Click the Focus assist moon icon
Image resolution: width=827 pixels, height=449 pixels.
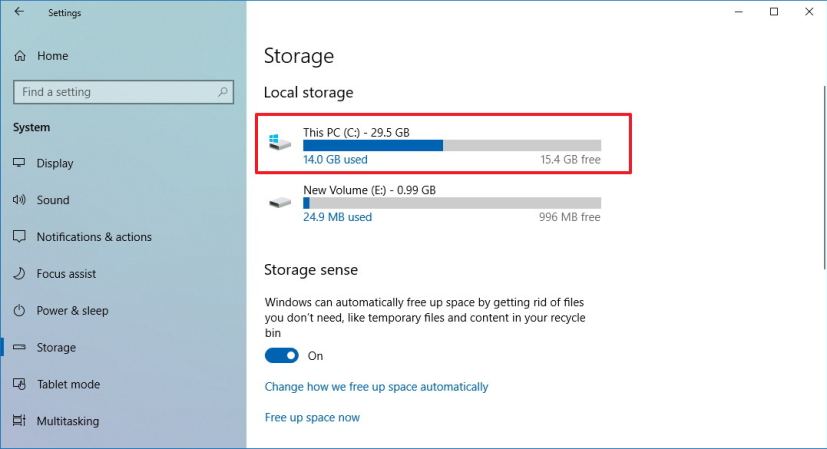click(20, 273)
